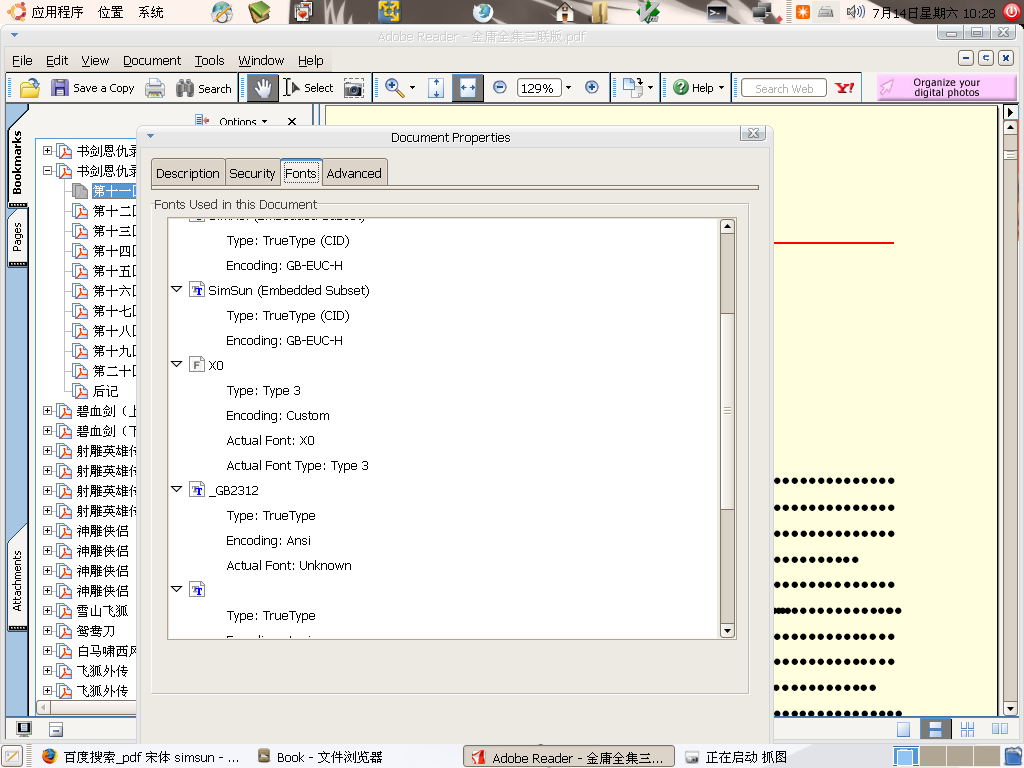1024x768 pixels.
Task: Open the Edit menu
Action: click(x=57, y=61)
